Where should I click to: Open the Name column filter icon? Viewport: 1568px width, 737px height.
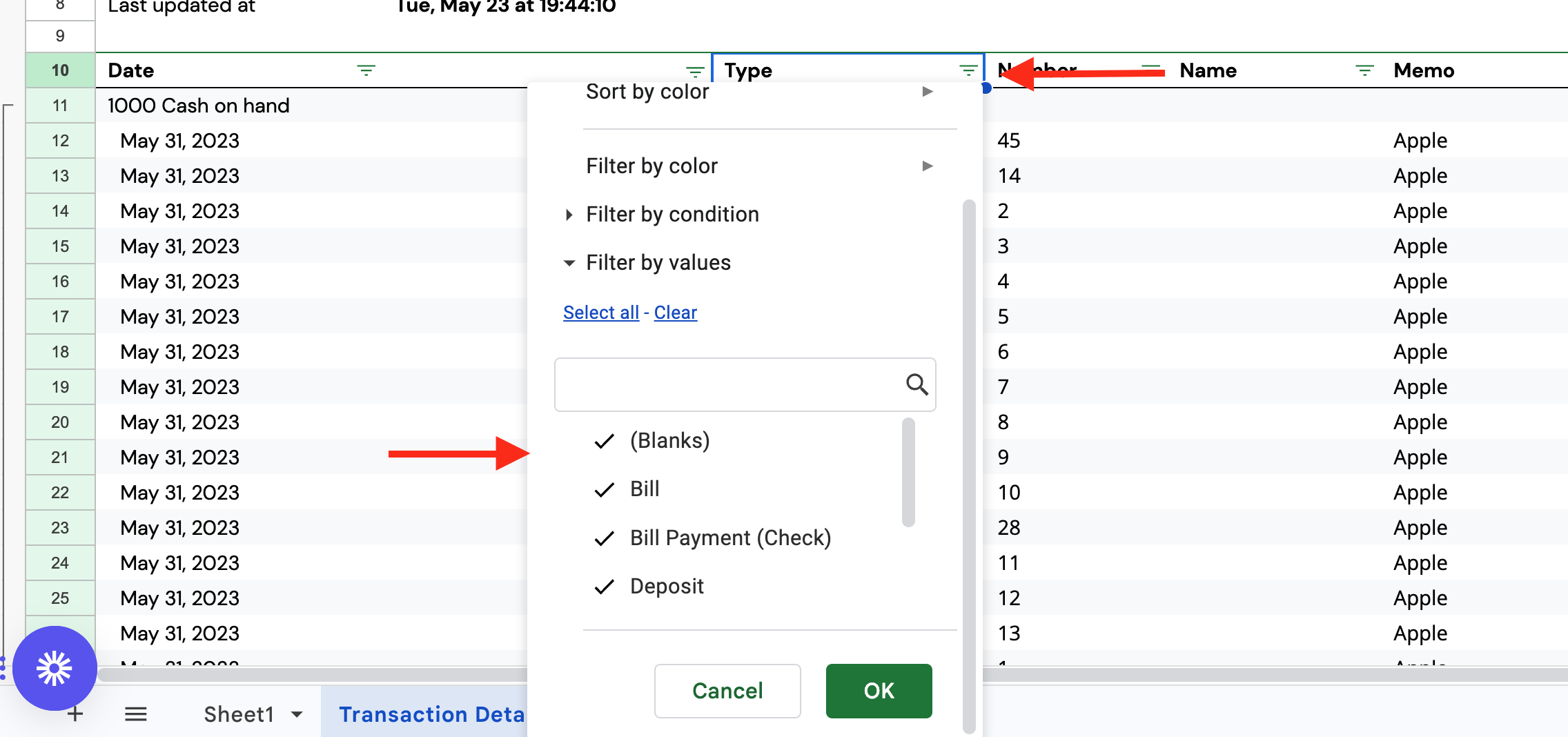pyautogui.click(x=1364, y=70)
